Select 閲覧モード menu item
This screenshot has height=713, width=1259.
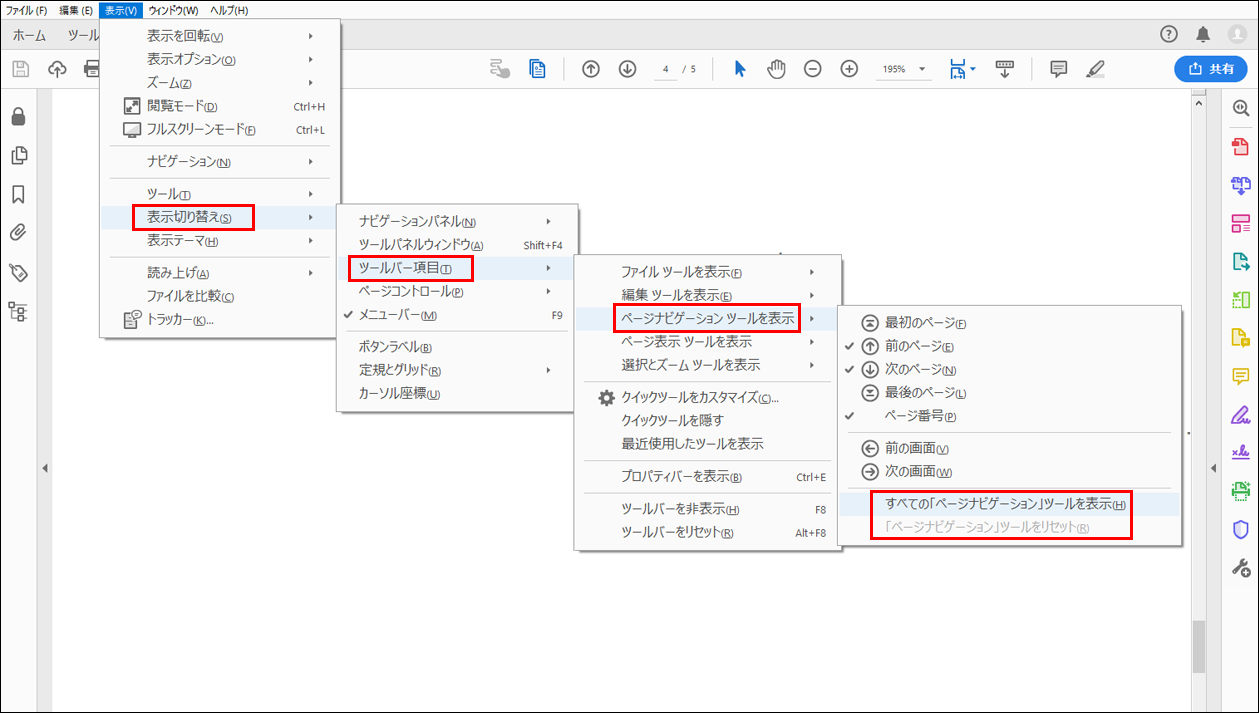coord(220,106)
